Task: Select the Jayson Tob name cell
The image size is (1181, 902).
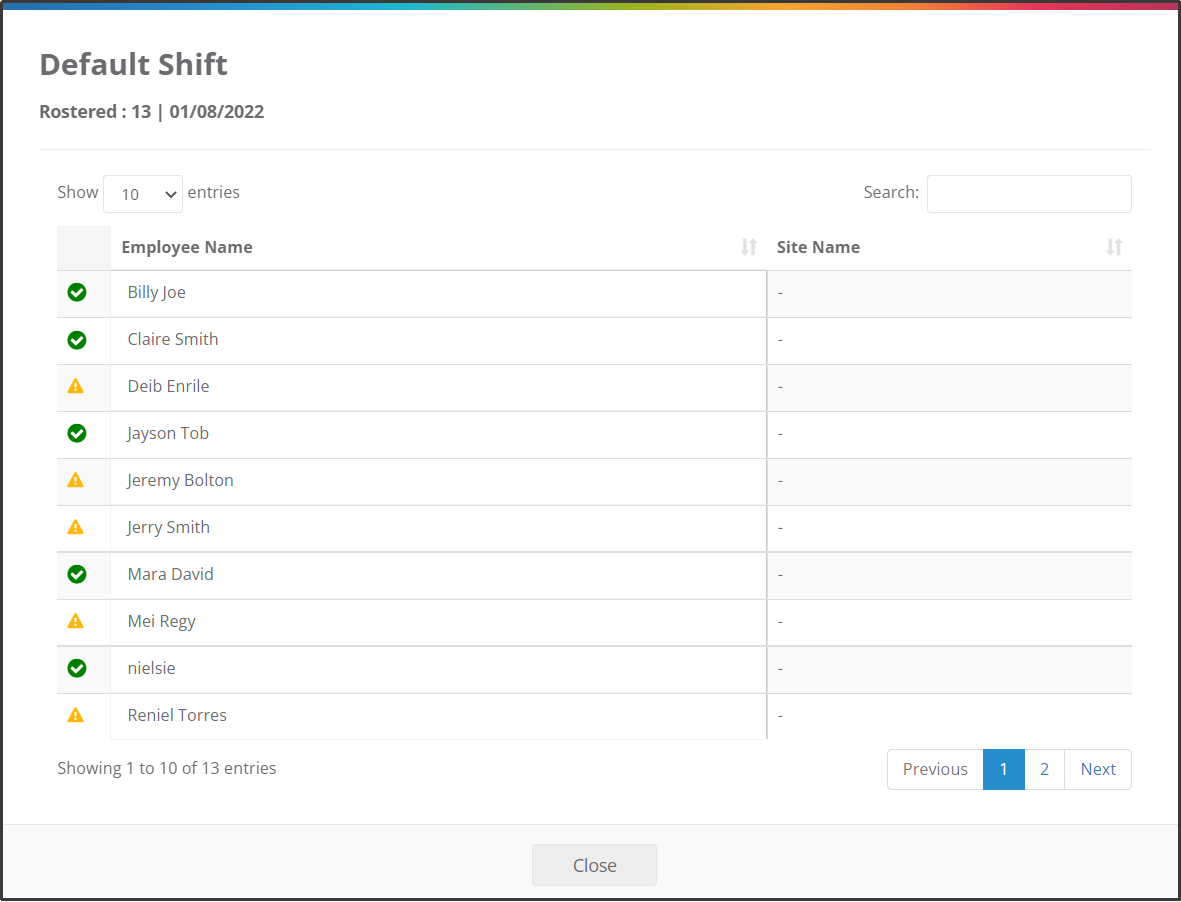Action: [438, 434]
